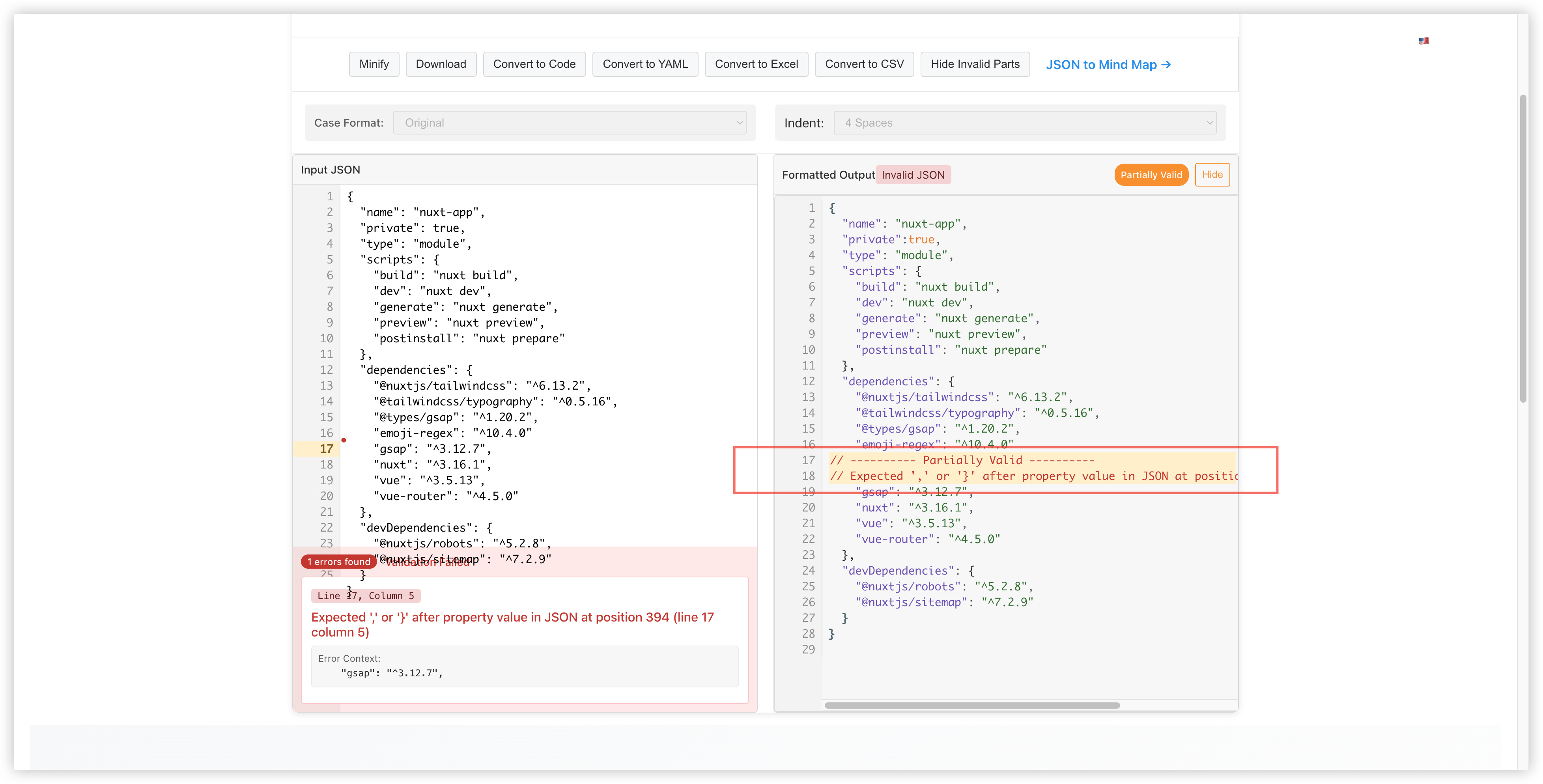Convert the JSON to CSV

864,64
